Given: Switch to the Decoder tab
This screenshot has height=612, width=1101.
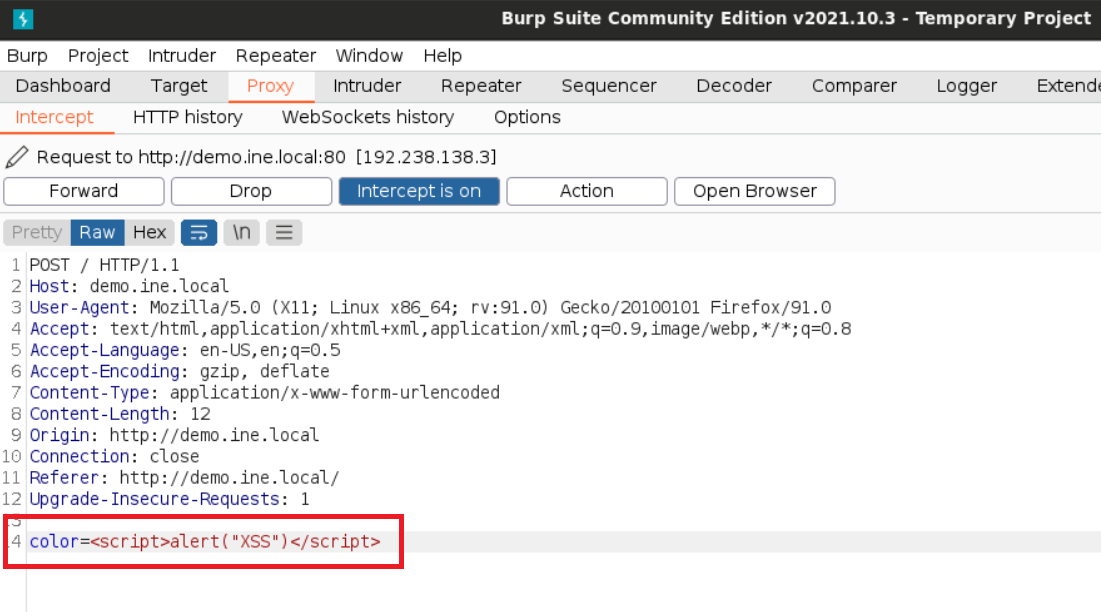Looking at the screenshot, I should click(734, 86).
